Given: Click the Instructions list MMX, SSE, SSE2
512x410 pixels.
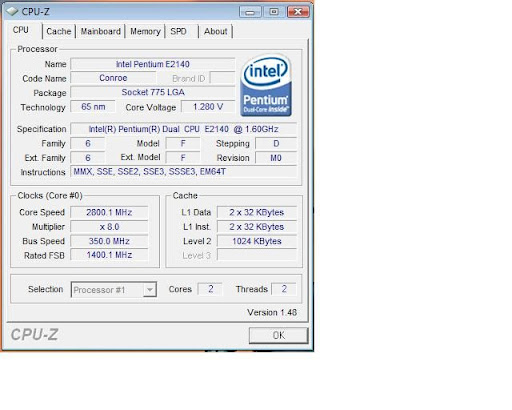Looking at the screenshot, I should [183, 172].
